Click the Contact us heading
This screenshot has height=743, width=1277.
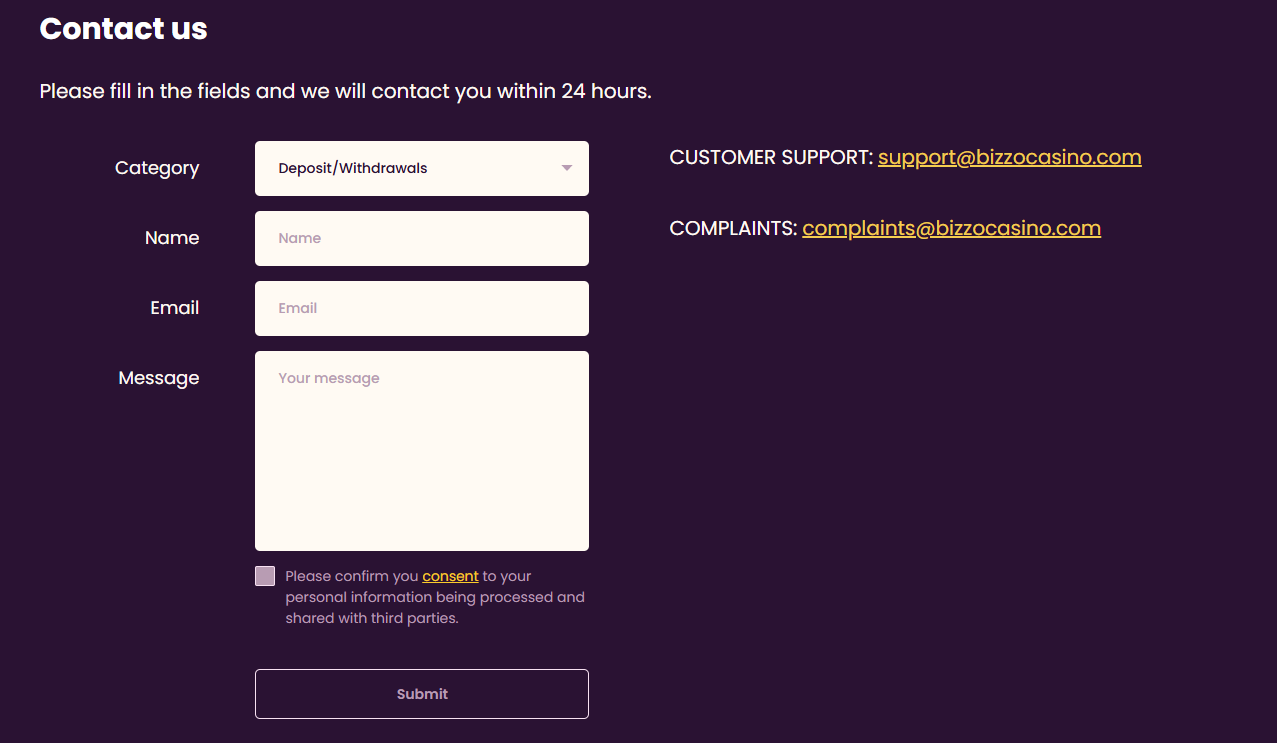(123, 29)
